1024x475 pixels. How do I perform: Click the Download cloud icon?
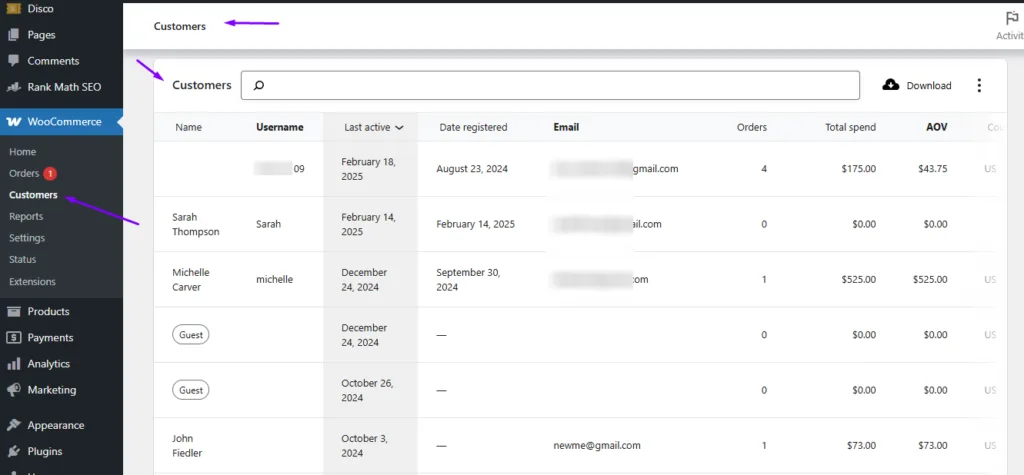(891, 85)
